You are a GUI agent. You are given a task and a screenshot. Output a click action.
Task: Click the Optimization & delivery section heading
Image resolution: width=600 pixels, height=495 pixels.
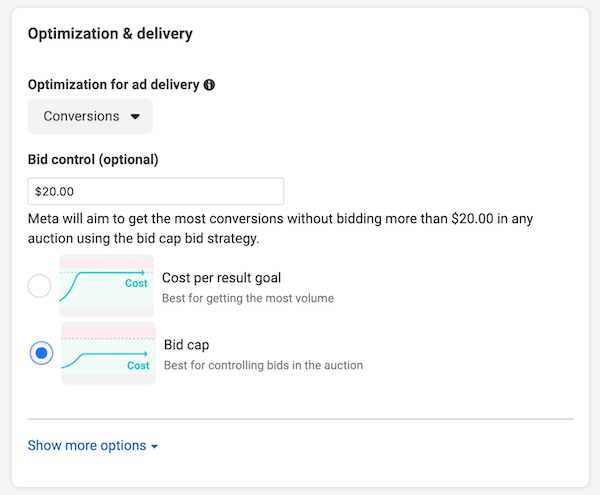(x=110, y=34)
